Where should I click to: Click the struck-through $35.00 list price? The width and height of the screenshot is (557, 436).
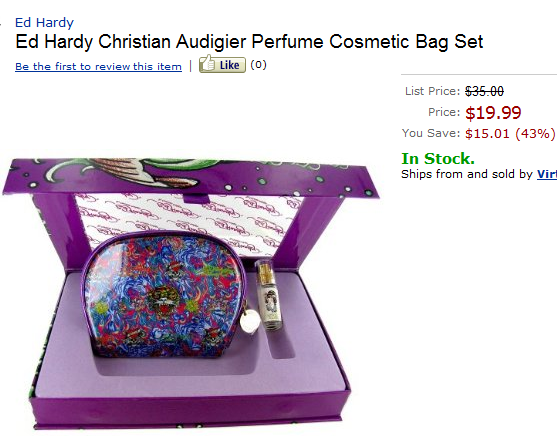pyautogui.click(x=484, y=91)
